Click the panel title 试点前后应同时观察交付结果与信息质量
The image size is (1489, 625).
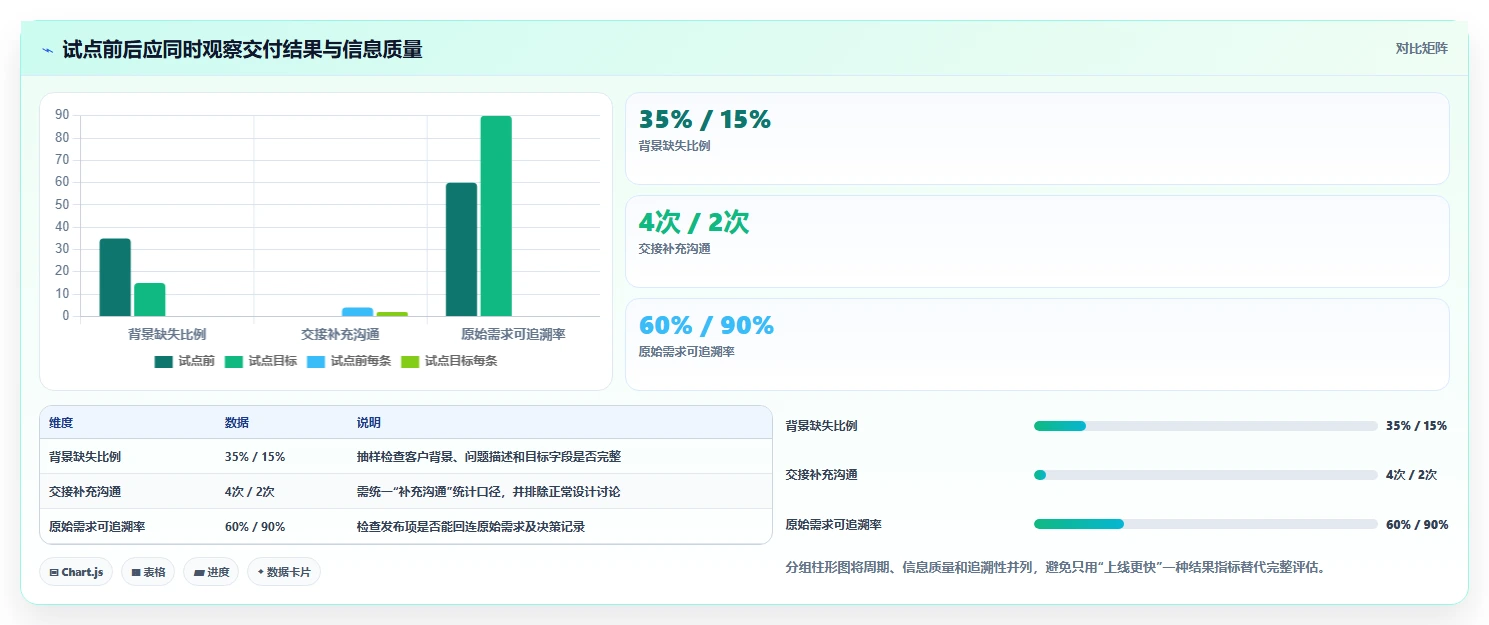click(242, 49)
